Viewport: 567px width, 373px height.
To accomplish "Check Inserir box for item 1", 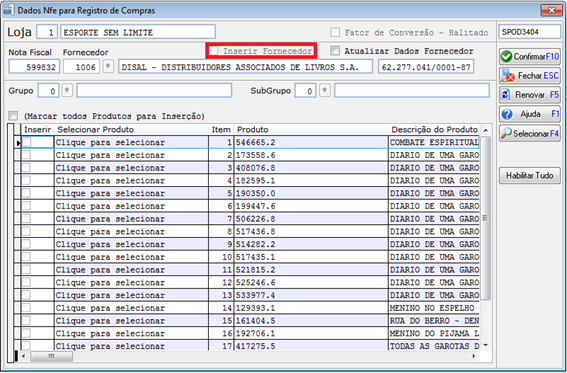I will coord(27,142).
